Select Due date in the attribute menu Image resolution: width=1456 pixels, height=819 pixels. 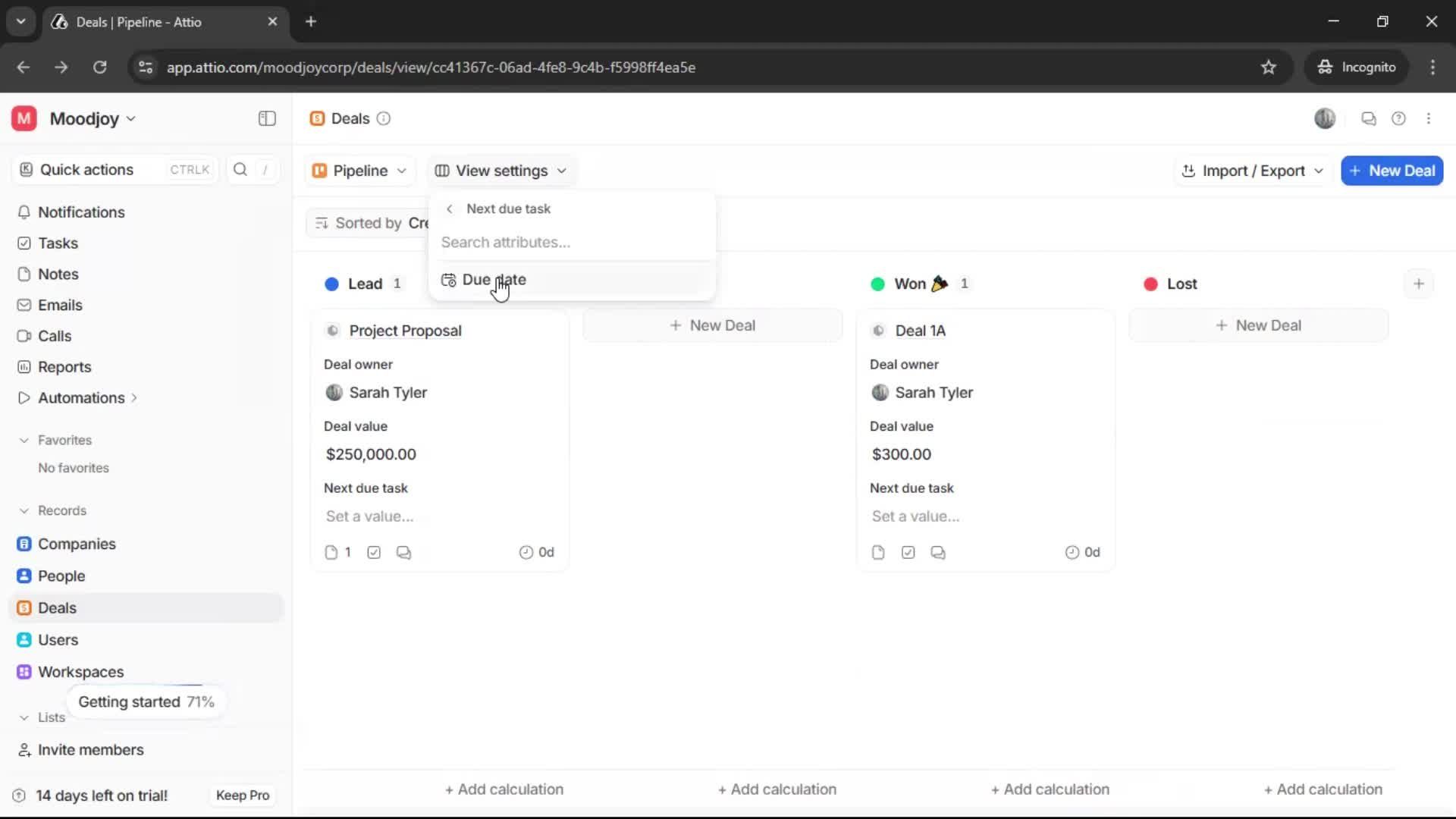click(494, 279)
